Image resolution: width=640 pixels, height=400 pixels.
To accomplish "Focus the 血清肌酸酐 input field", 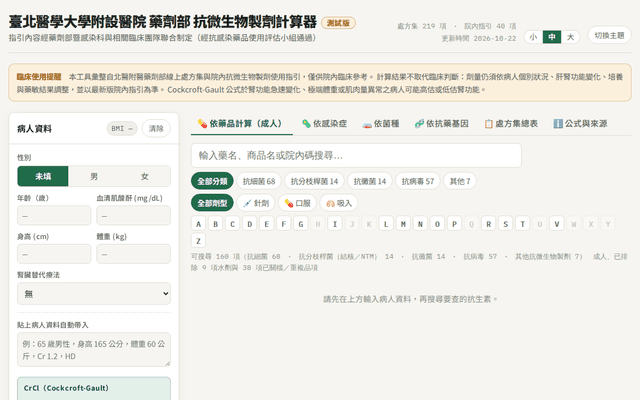I will coord(133,215).
